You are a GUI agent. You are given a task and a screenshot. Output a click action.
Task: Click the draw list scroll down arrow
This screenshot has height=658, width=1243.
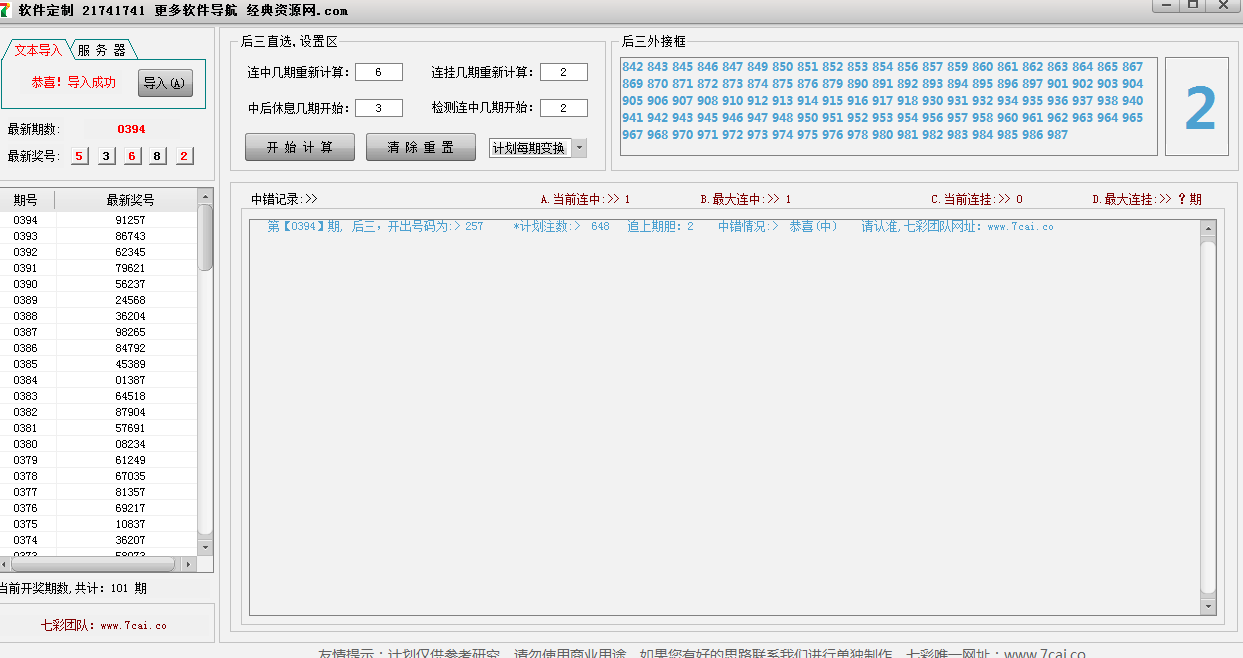pyautogui.click(x=206, y=547)
